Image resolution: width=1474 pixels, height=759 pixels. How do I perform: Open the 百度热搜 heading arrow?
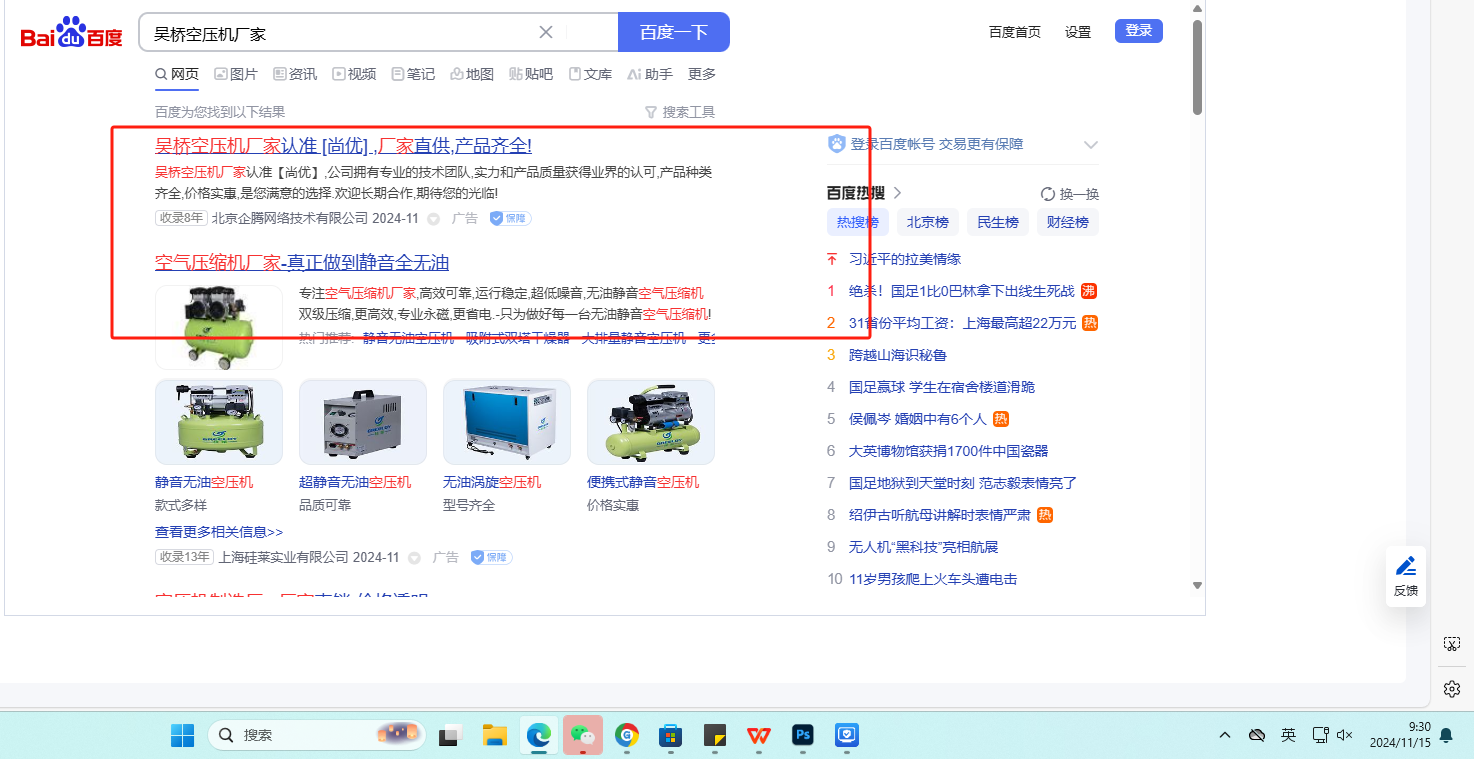[898, 193]
